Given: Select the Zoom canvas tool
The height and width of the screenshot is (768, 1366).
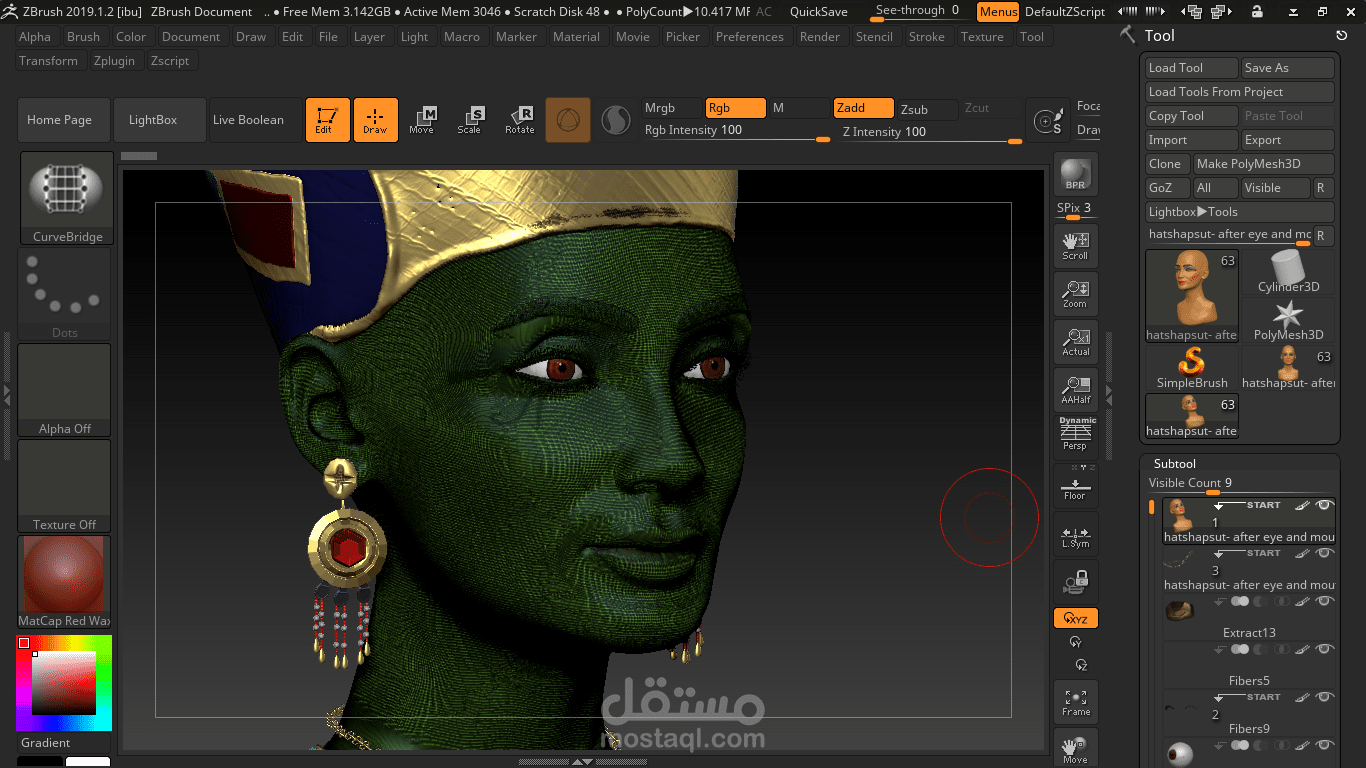Looking at the screenshot, I should coord(1075,294).
